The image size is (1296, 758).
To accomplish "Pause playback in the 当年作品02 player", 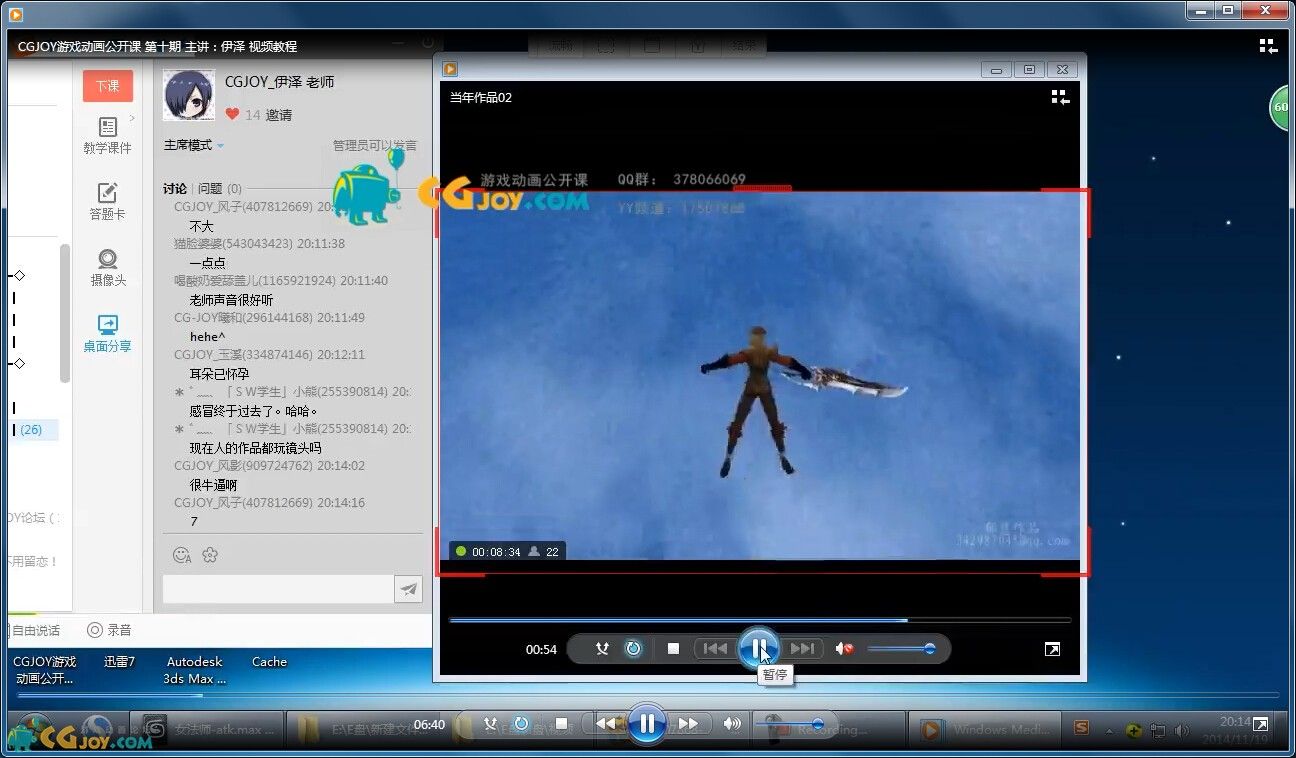I will point(759,648).
